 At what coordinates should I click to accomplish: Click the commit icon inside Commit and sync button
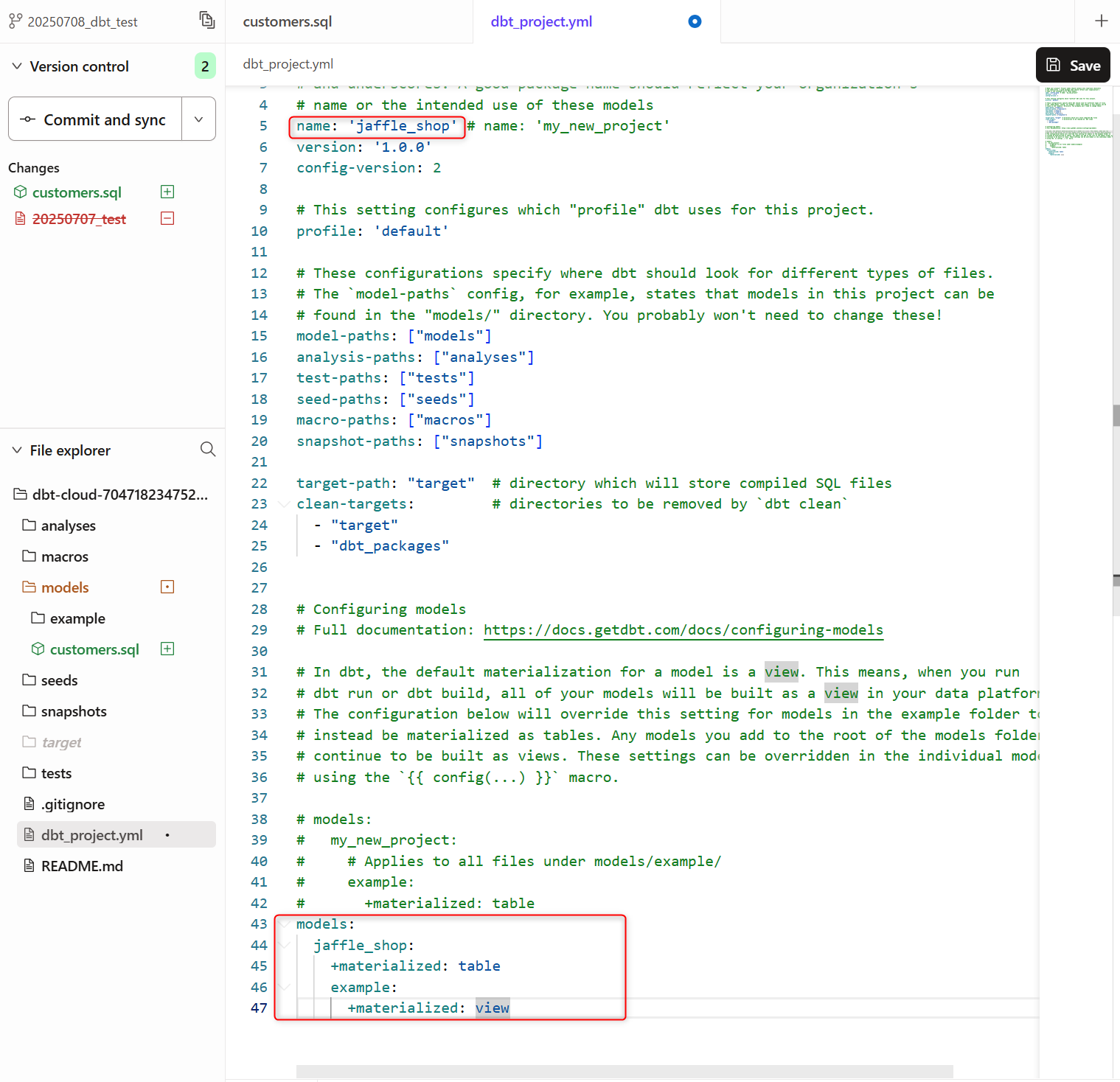pyautogui.click(x=27, y=119)
